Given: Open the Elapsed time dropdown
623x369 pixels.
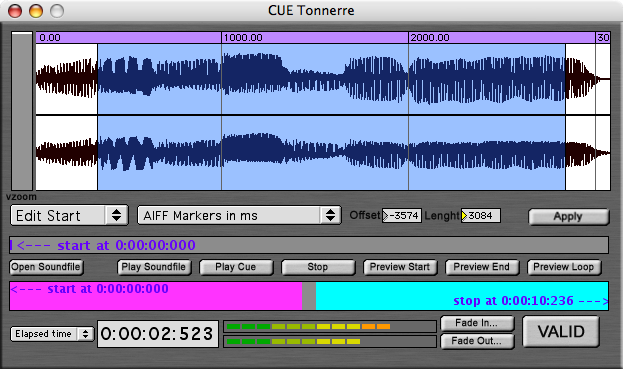Looking at the screenshot, I should [x=52, y=334].
